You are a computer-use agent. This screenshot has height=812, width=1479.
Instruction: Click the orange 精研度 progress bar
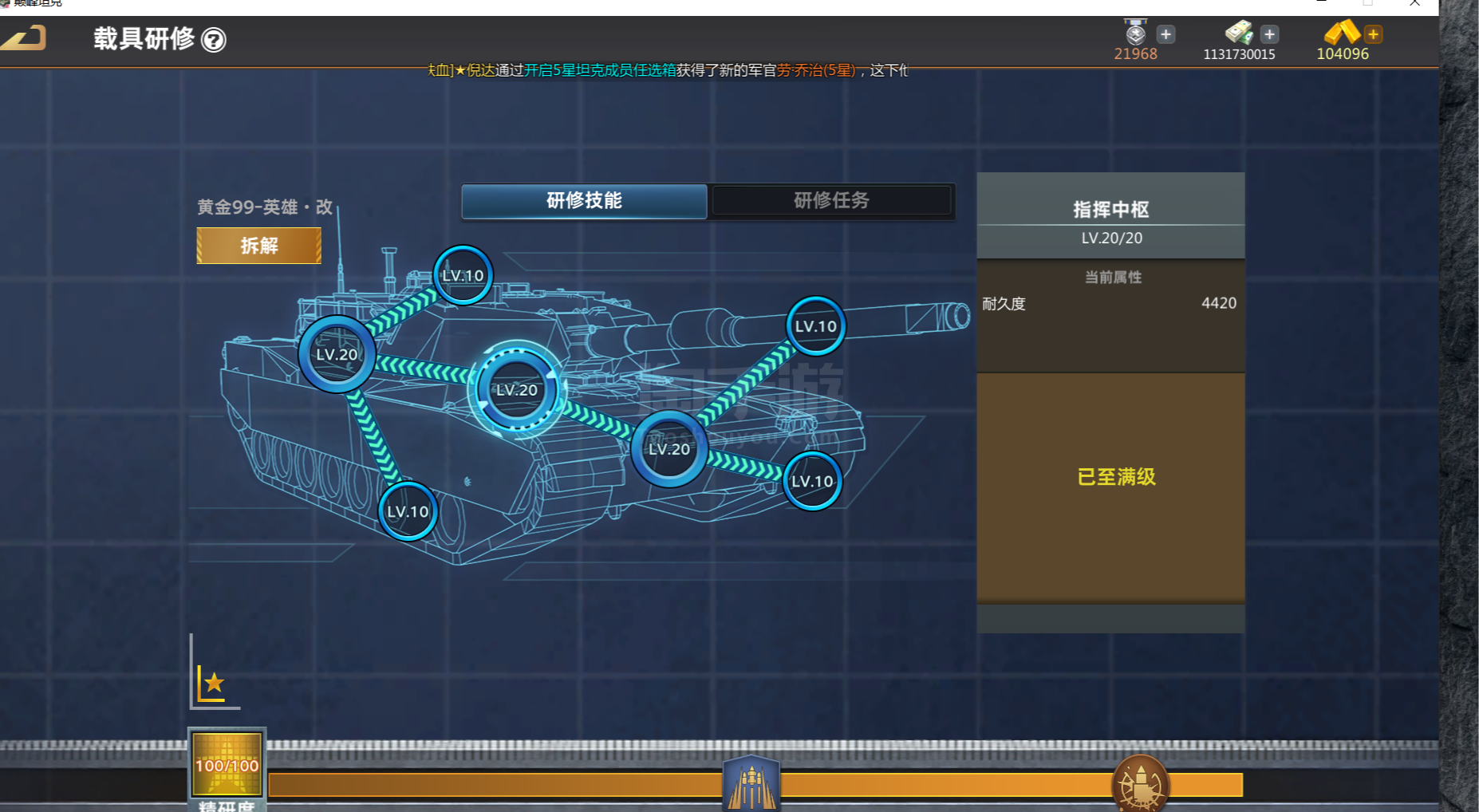(x=495, y=785)
